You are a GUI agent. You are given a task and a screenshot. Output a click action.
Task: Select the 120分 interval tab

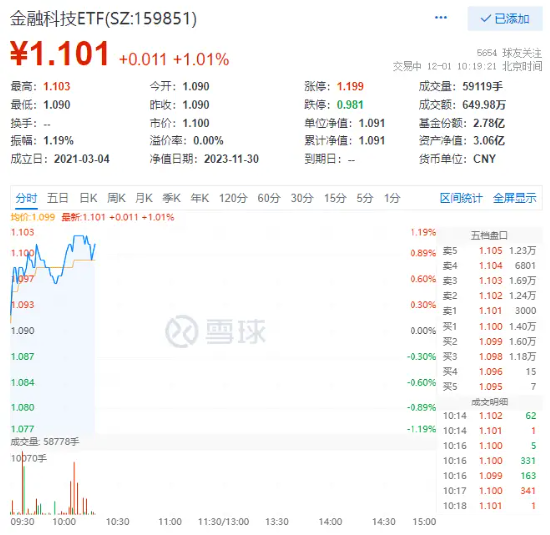point(233,198)
